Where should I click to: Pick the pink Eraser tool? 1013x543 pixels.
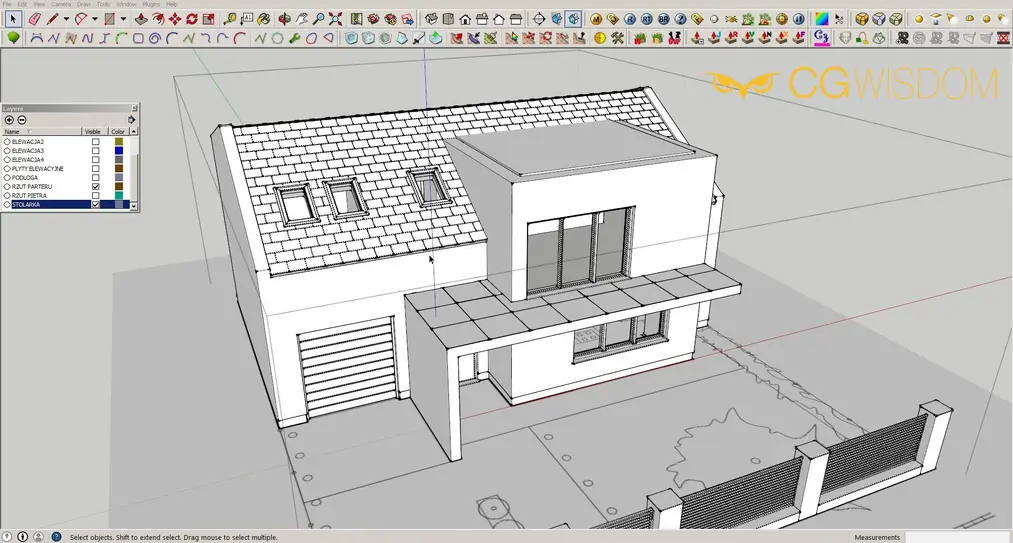pos(34,19)
